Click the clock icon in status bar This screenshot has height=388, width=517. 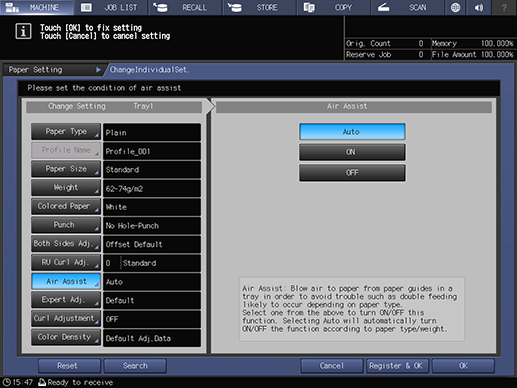tap(6, 382)
